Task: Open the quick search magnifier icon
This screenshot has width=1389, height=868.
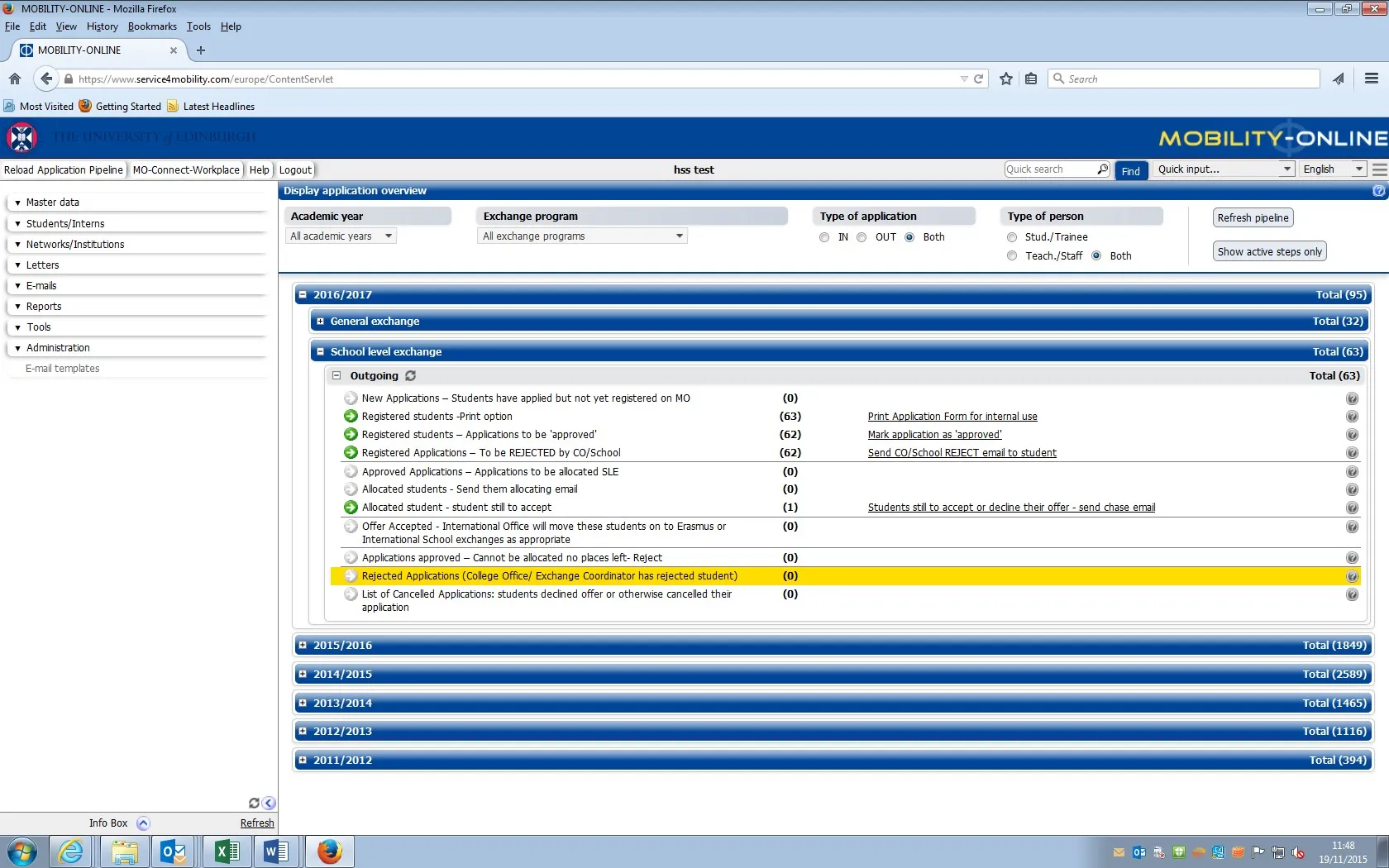Action: point(1102,169)
